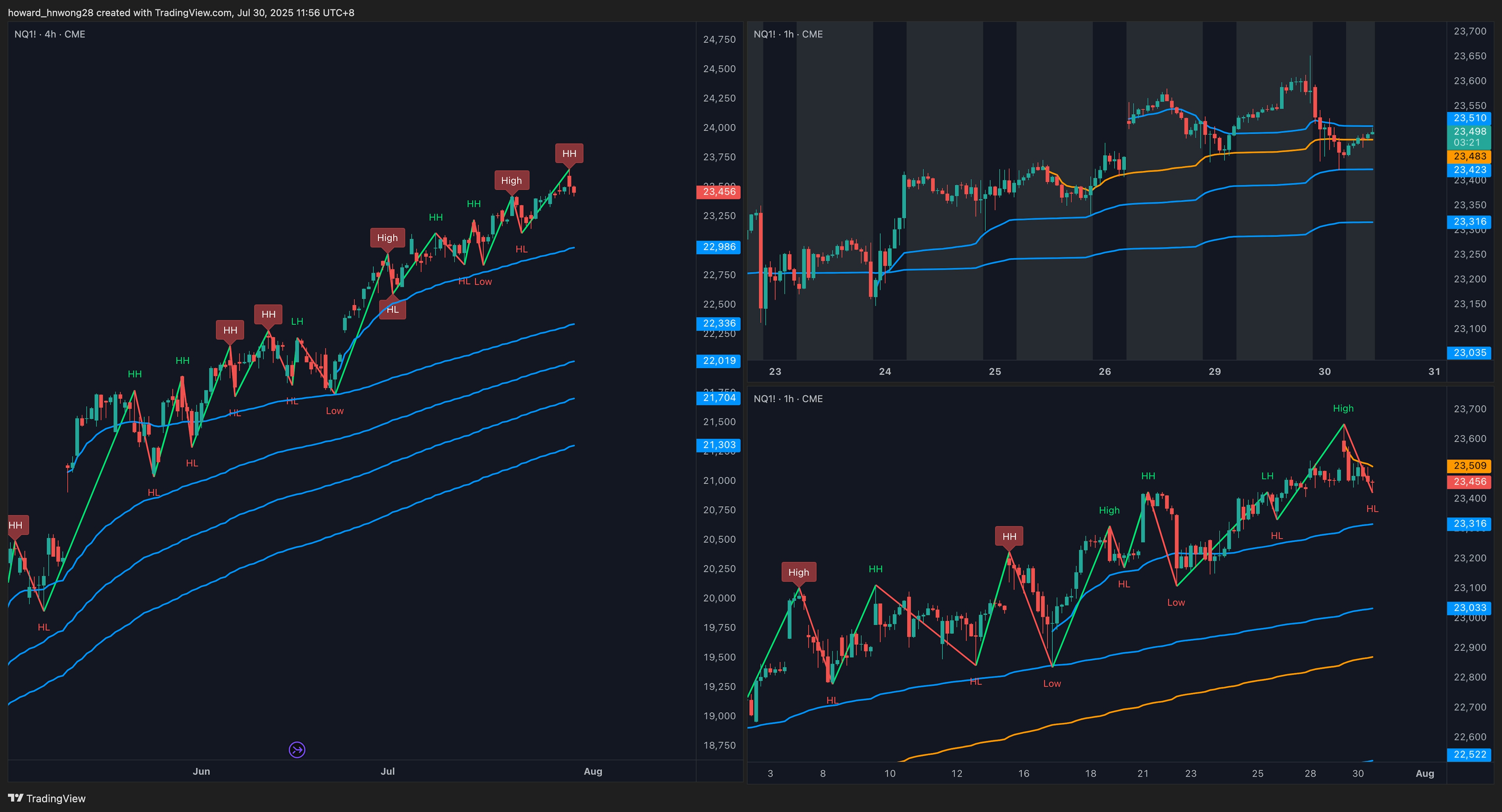Click the Jun label on the 4h chart time axis
Image resolution: width=1502 pixels, height=812 pixels.
click(201, 771)
